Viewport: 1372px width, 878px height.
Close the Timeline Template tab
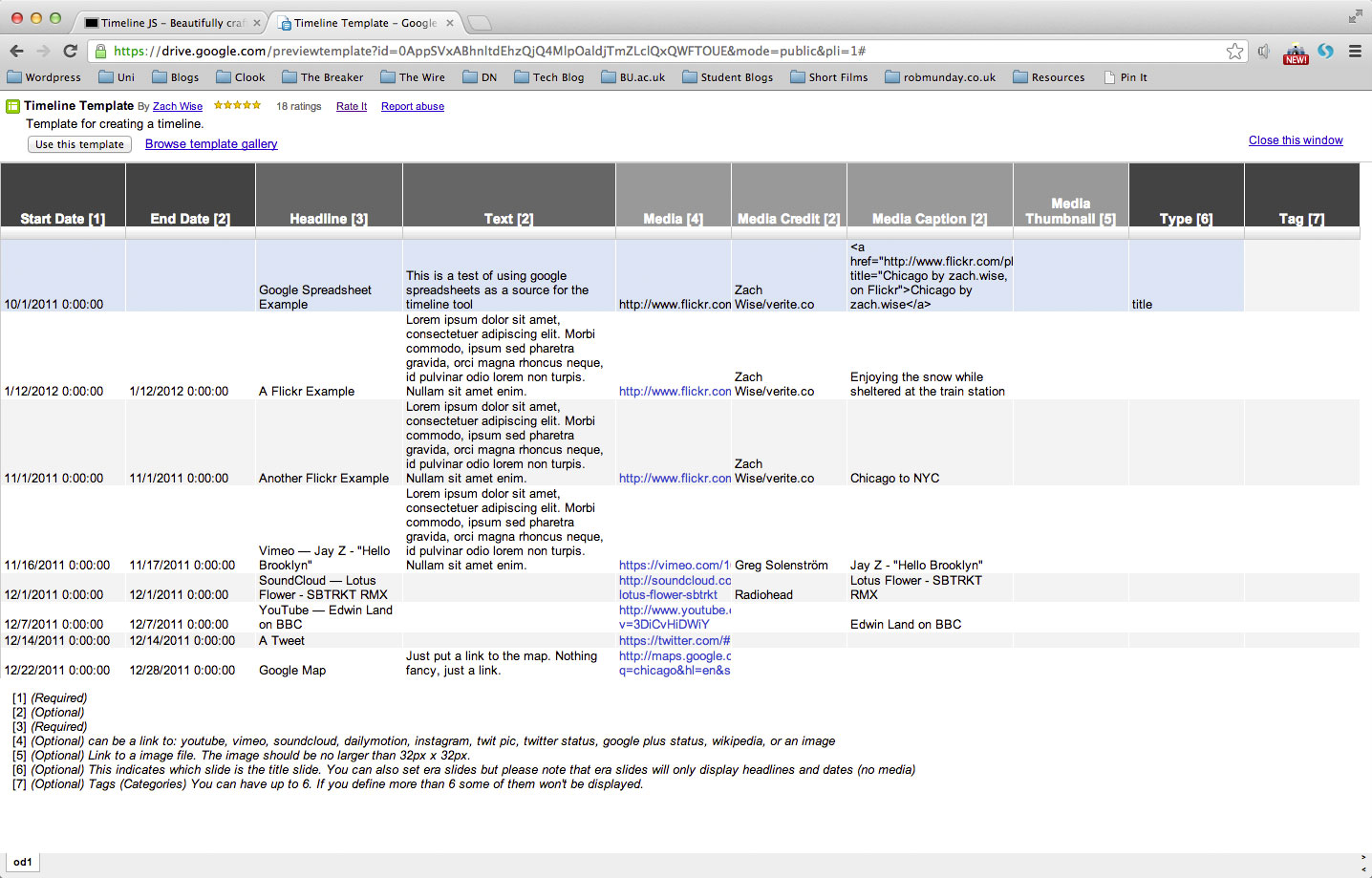(450, 23)
